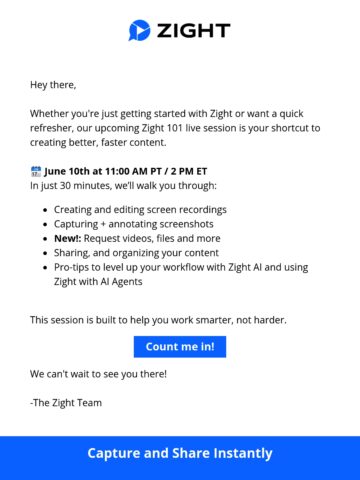
Task: Click the calendar emoji beside June 10th
Action: 36,171
